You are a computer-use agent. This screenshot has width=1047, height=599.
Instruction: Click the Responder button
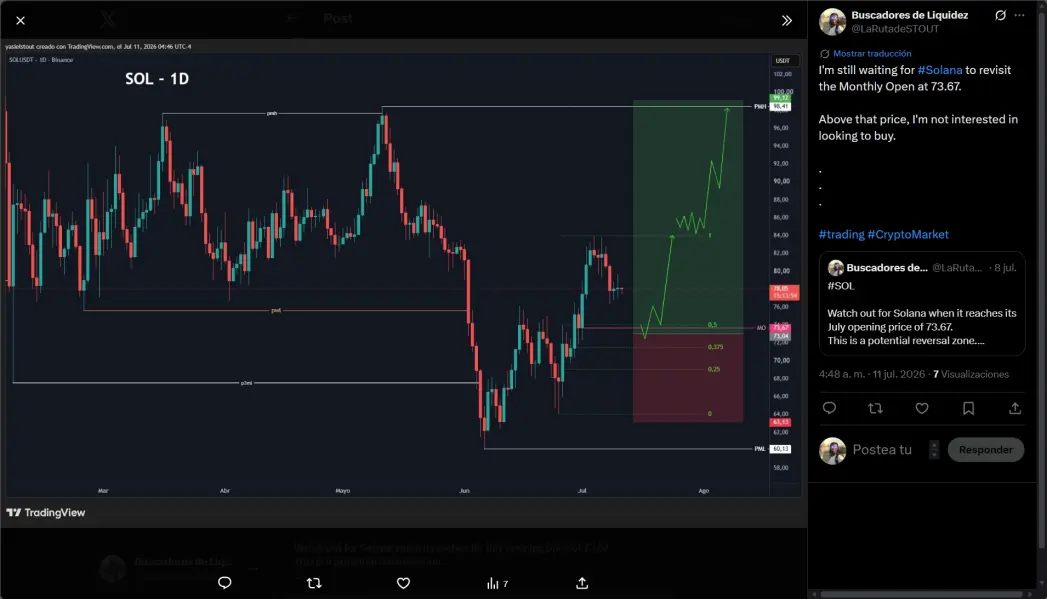coord(986,449)
